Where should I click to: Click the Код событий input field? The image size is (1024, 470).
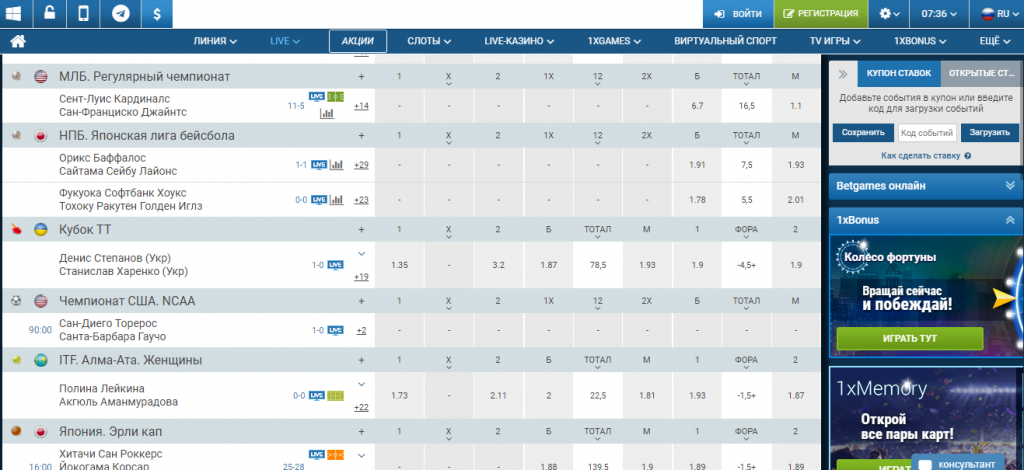point(927,133)
